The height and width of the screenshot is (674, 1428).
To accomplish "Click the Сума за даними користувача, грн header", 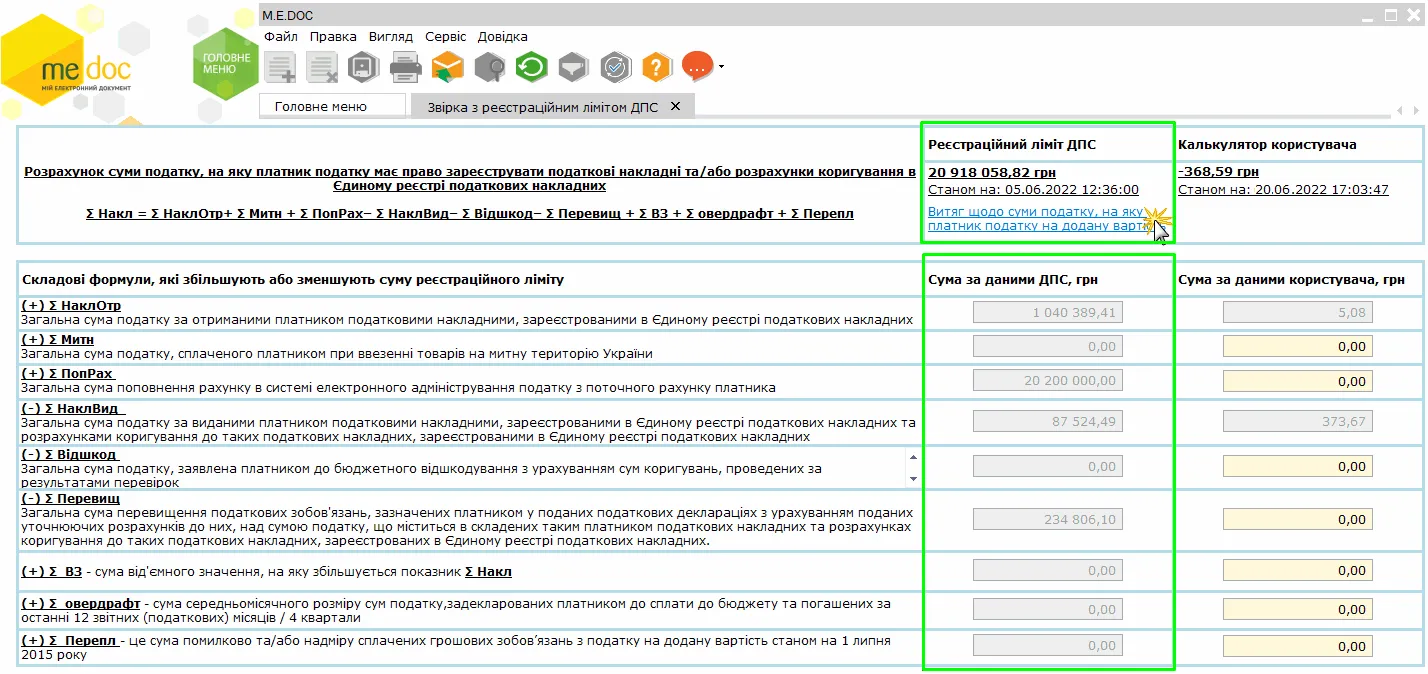I will click(x=1292, y=280).
